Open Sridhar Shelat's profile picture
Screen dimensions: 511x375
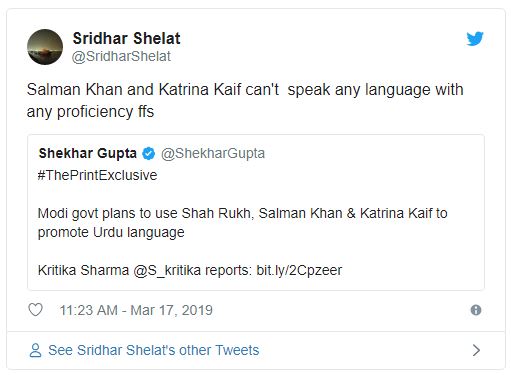45,47
